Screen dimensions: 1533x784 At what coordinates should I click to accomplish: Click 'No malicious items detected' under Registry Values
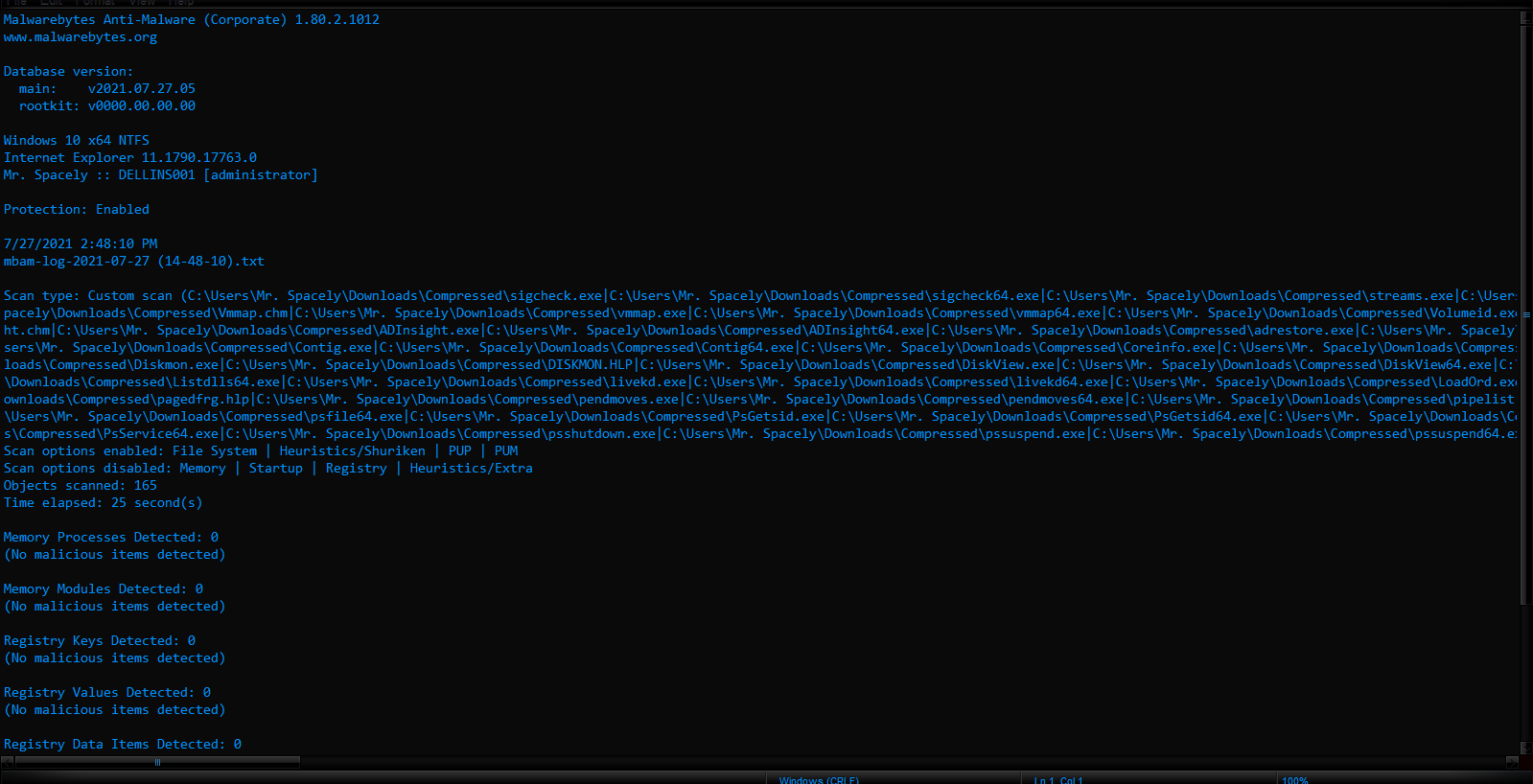tap(115, 709)
